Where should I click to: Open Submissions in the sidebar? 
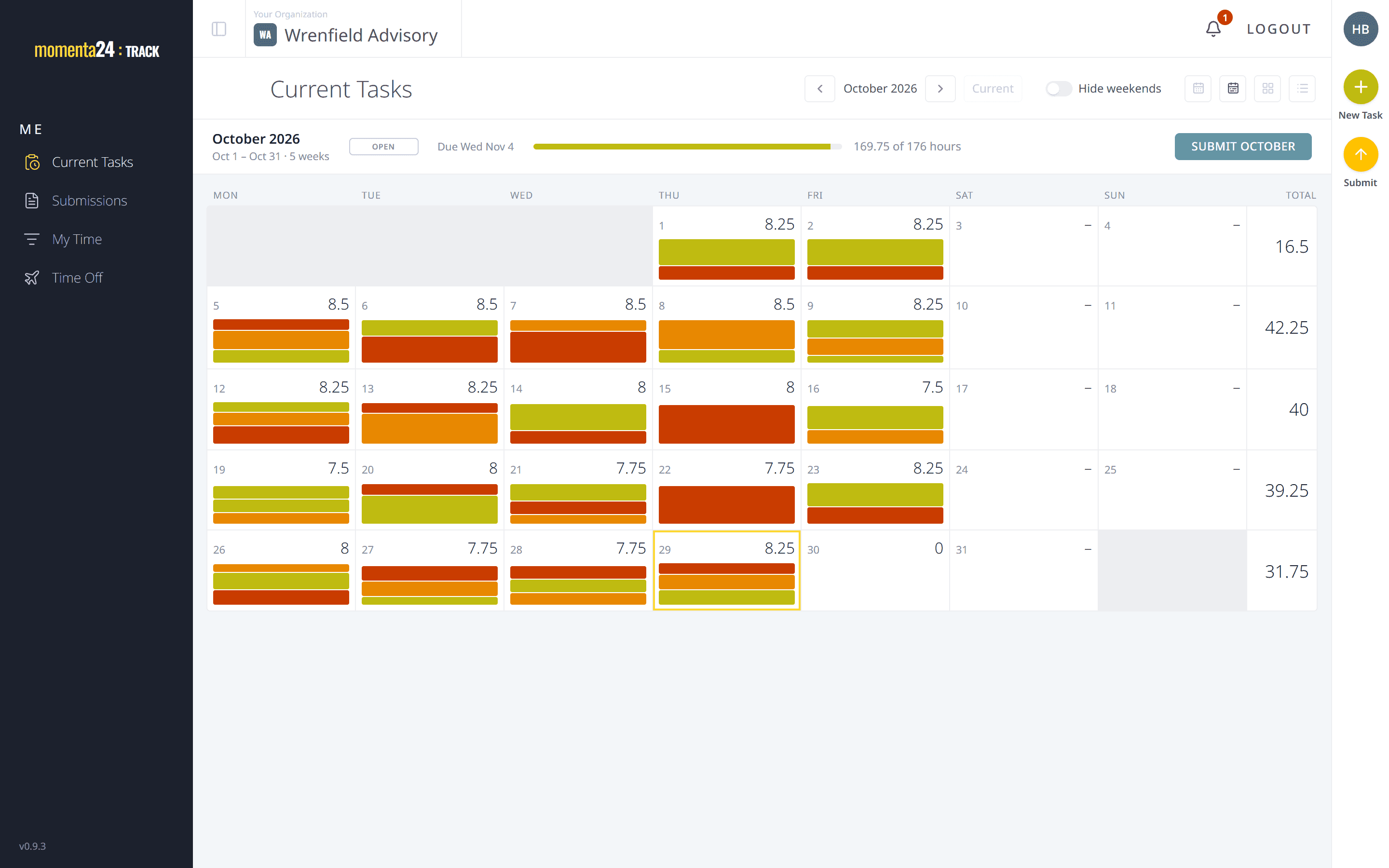tap(89, 201)
